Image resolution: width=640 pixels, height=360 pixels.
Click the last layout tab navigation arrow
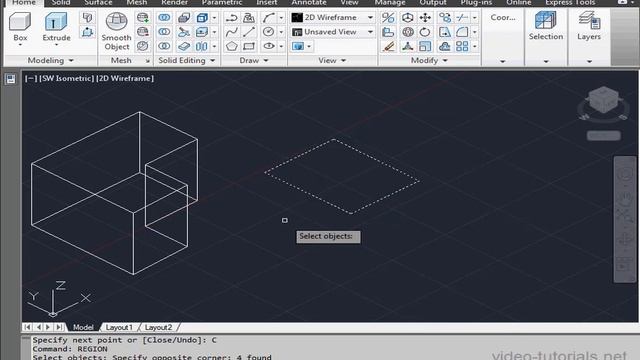tap(59, 327)
